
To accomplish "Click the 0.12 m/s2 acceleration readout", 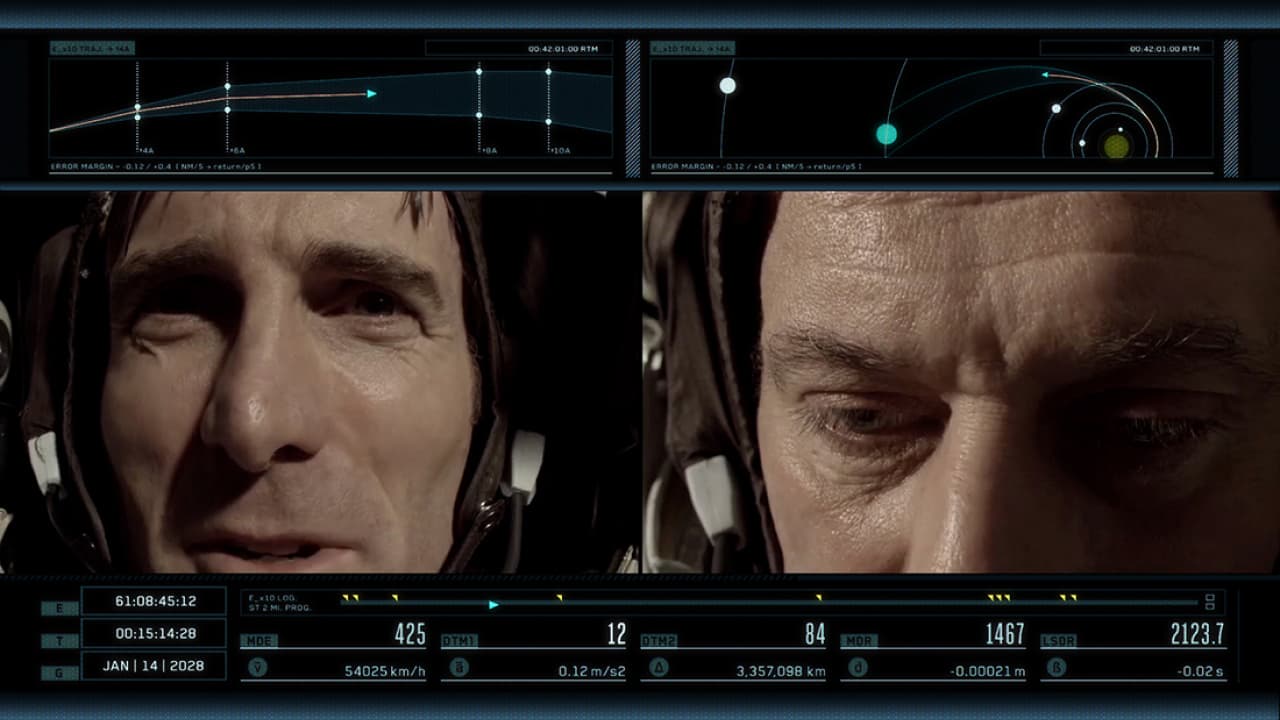I will coord(592,672).
